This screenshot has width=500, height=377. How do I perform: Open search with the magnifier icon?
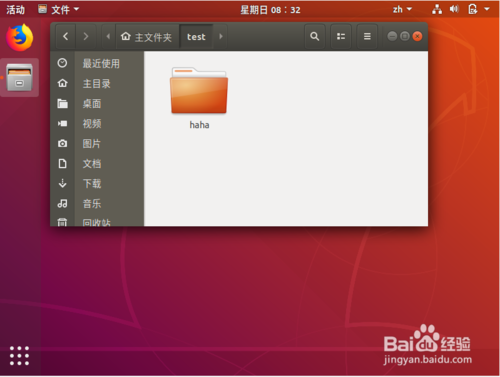(314, 36)
